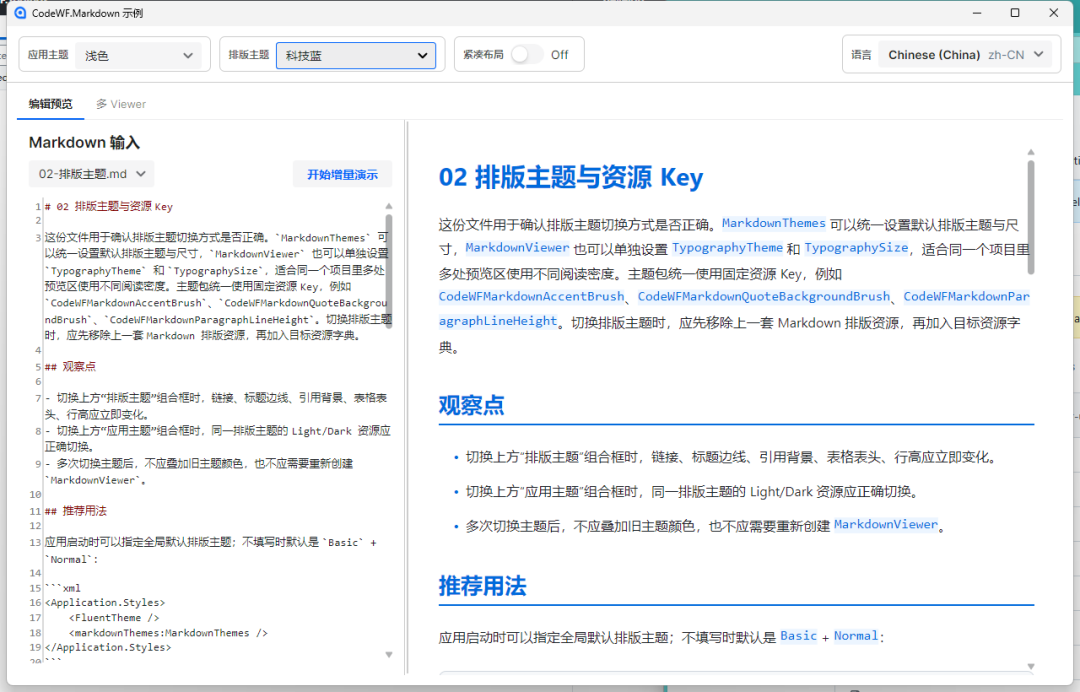Viewport: 1080px width, 692px height.
Task: Open the 排版主题 dropdown showing 科技蓝
Action: (x=355, y=56)
